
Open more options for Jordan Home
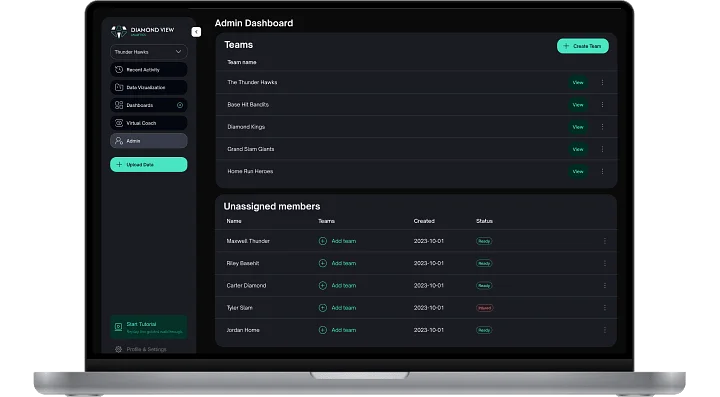click(605, 330)
